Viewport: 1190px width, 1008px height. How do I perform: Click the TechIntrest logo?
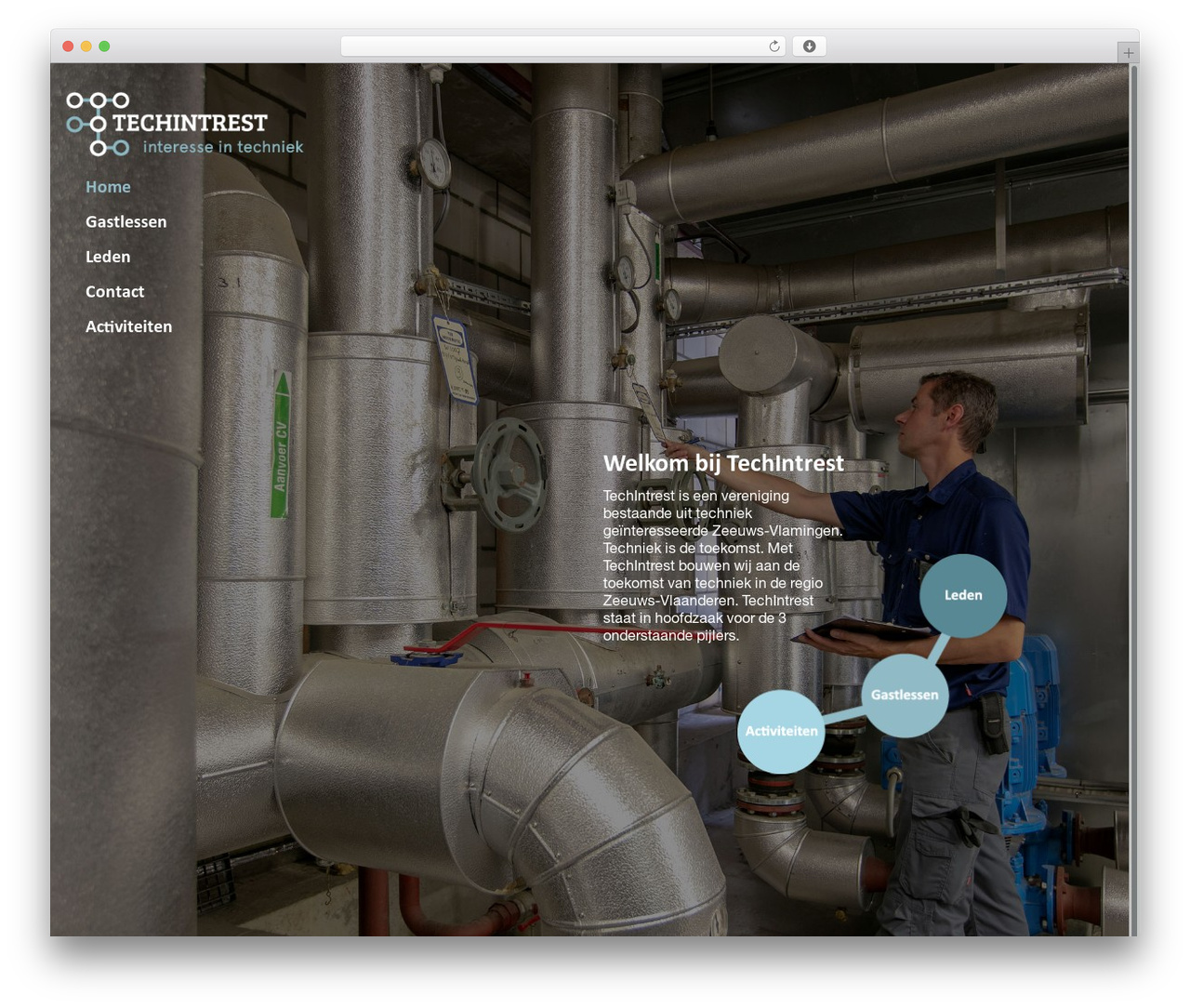[184, 124]
